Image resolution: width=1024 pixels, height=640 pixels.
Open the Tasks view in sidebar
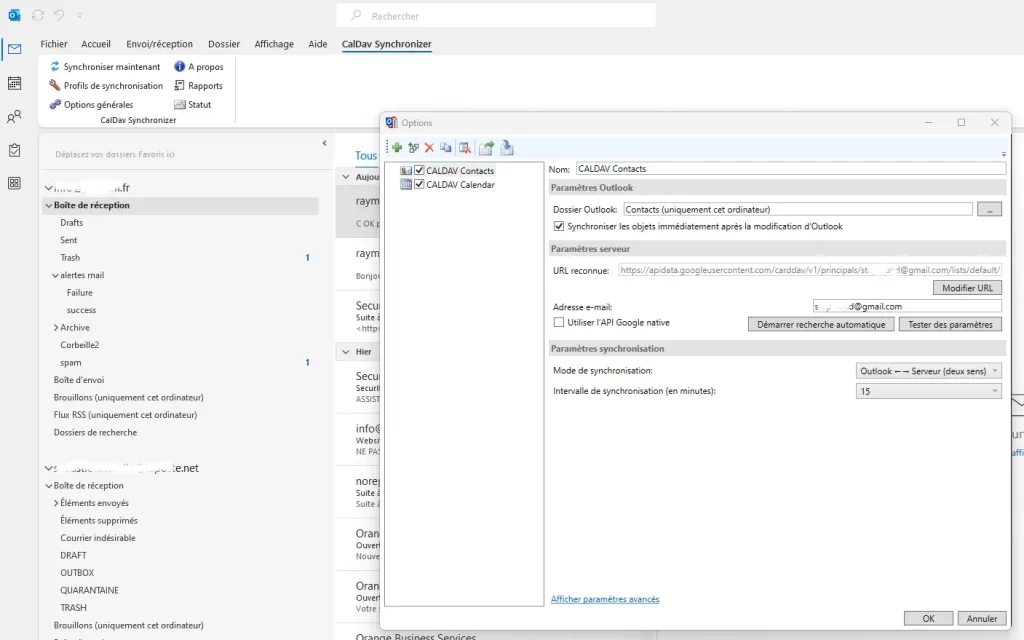click(14, 150)
